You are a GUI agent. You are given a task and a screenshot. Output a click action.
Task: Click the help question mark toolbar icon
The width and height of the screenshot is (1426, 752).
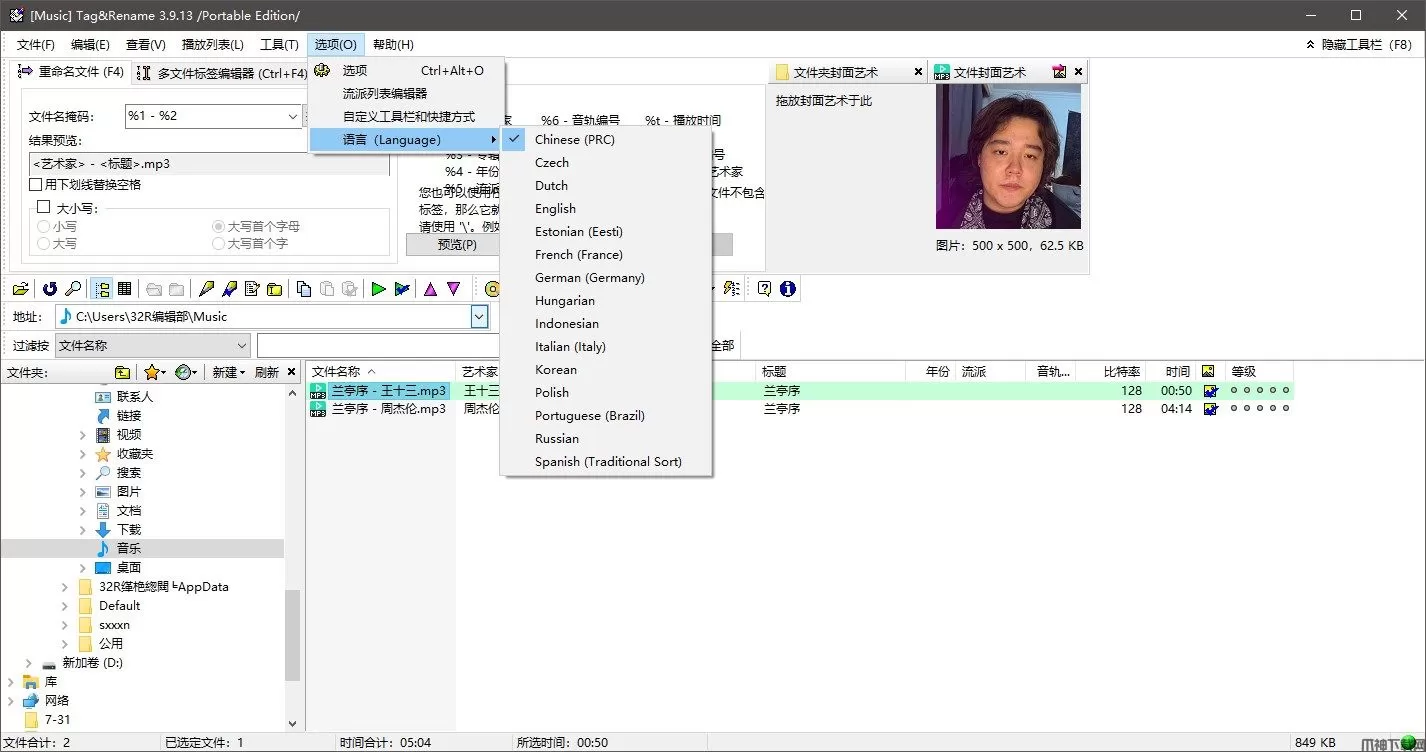click(764, 289)
